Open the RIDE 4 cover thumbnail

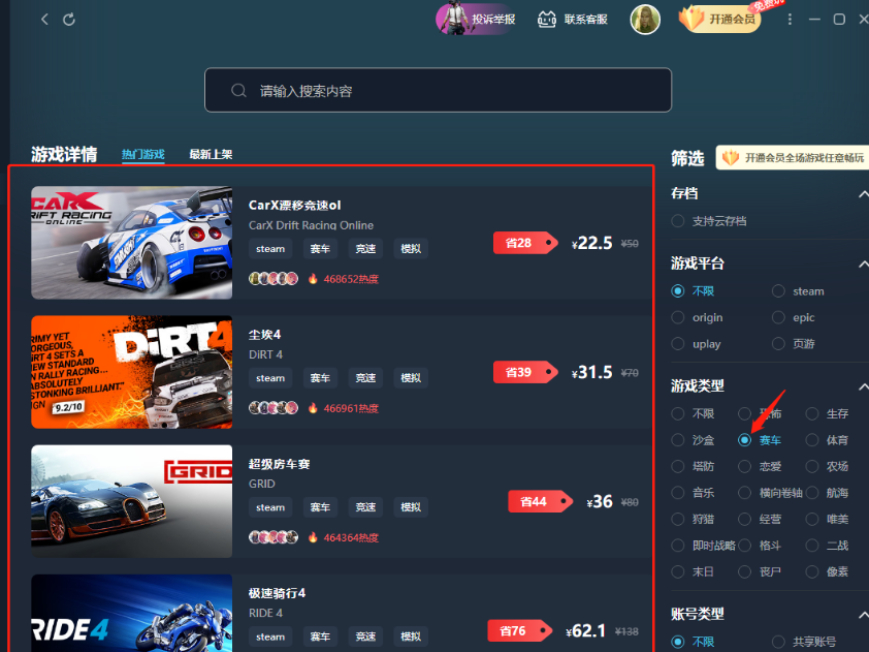pyautogui.click(x=131, y=613)
